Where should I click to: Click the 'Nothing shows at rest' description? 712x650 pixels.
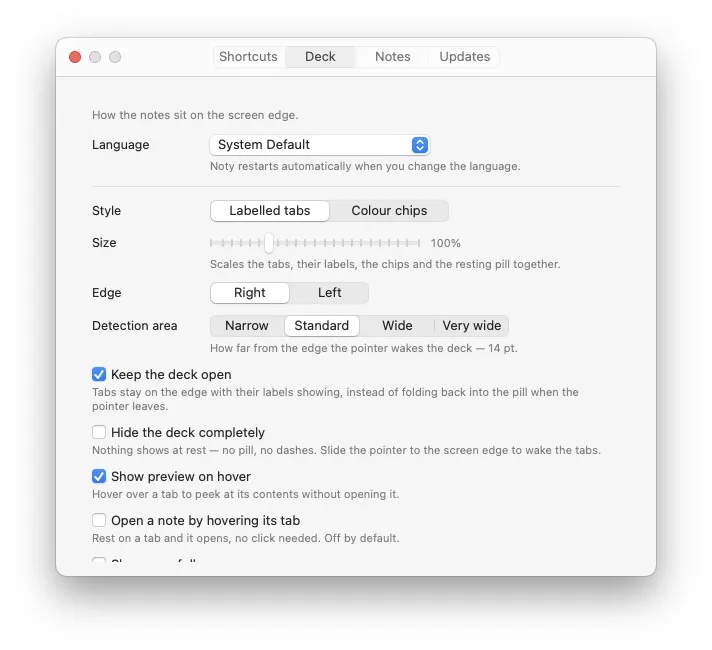point(346,450)
